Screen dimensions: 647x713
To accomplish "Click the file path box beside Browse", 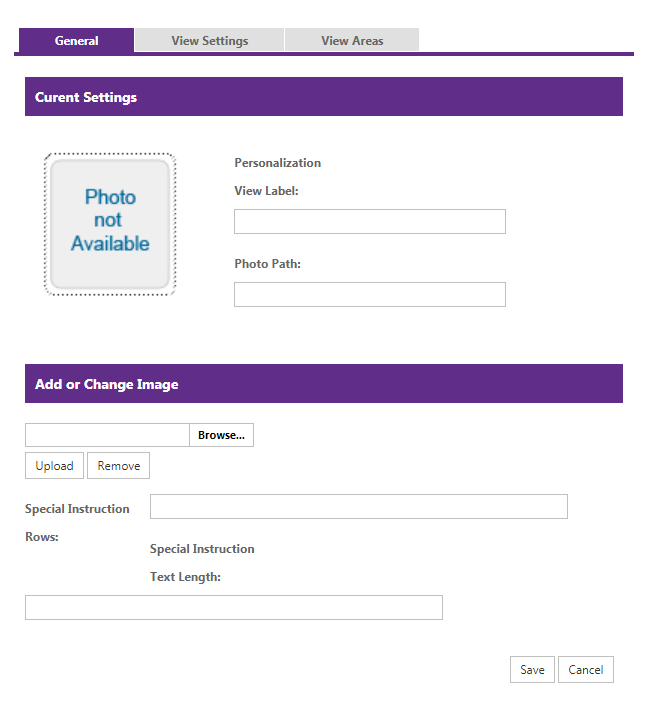I will pyautogui.click(x=107, y=435).
